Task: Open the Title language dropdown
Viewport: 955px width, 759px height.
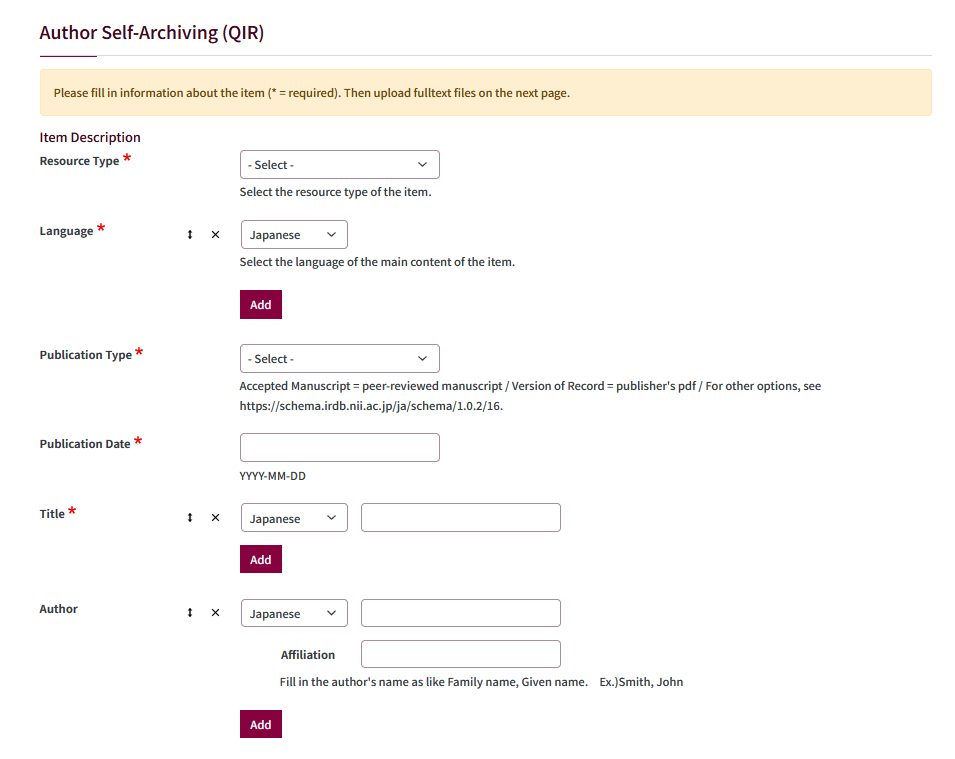Action: [x=294, y=518]
